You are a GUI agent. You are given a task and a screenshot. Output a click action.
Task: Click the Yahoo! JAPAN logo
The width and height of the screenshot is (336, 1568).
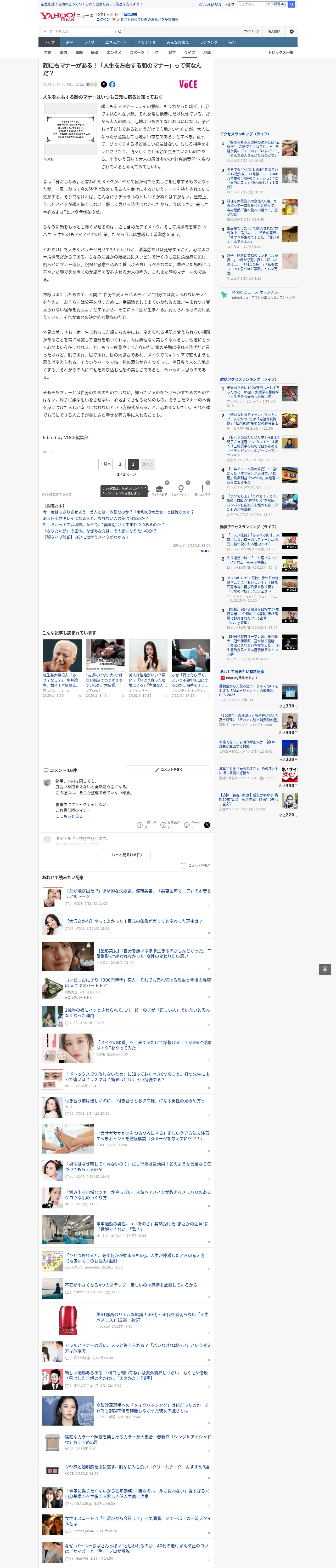(x=57, y=17)
